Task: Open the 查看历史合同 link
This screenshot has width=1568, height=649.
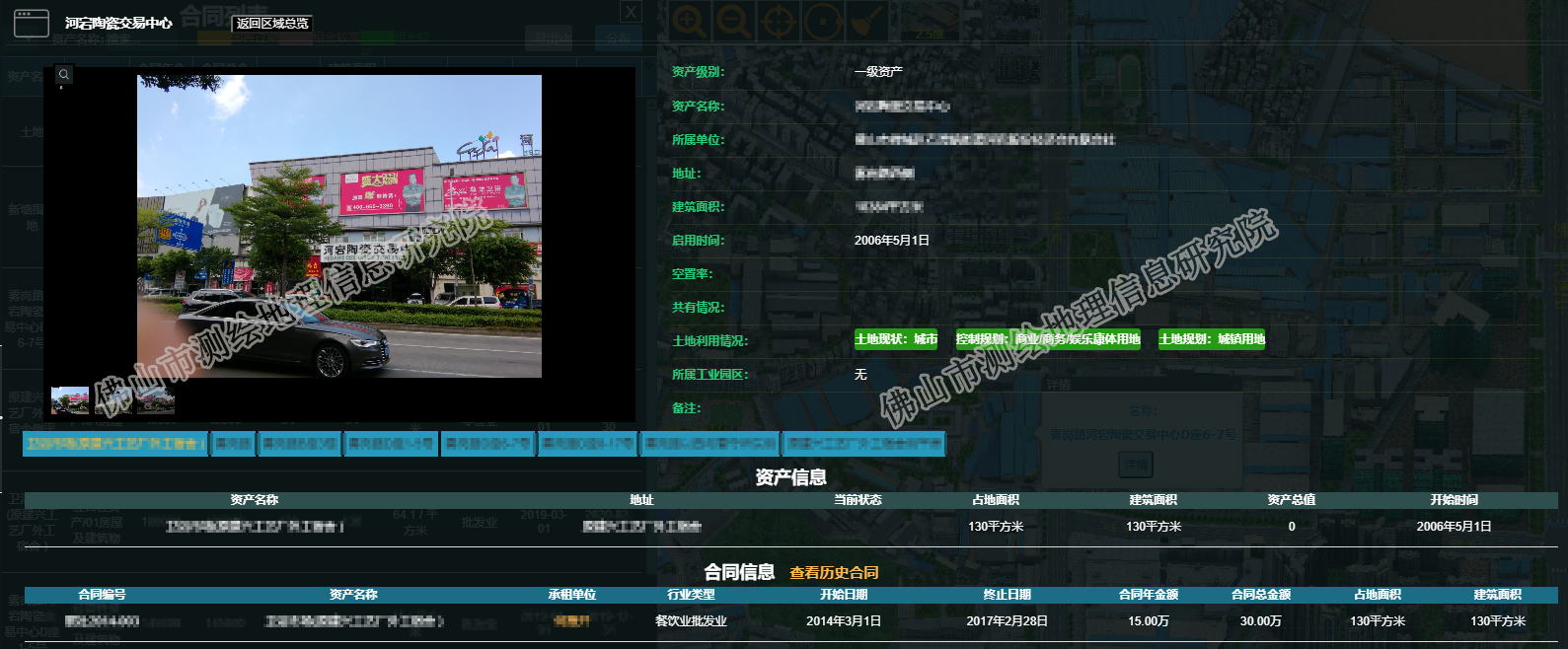Action: click(834, 573)
